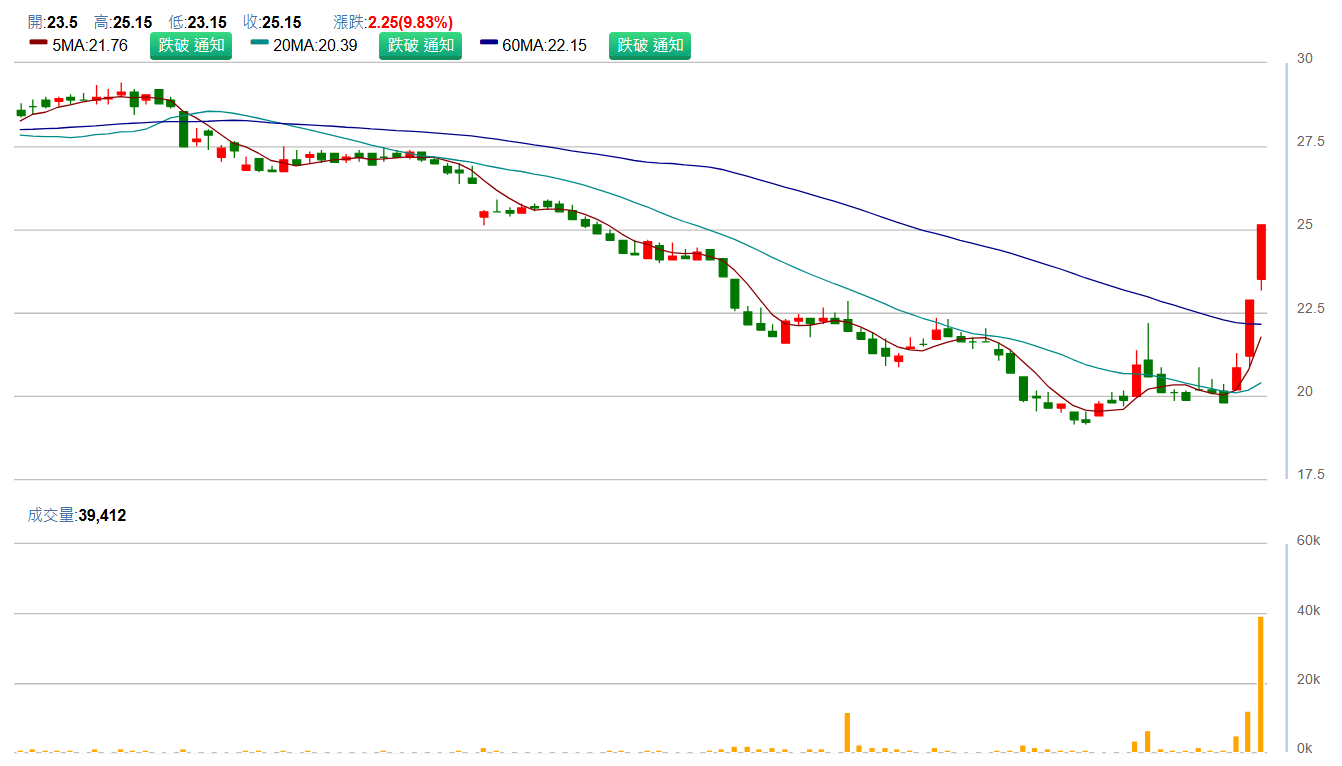Select the 跌破 通知 button beside 60MA
Image resolution: width=1342 pixels, height=766 pixels.
point(650,45)
